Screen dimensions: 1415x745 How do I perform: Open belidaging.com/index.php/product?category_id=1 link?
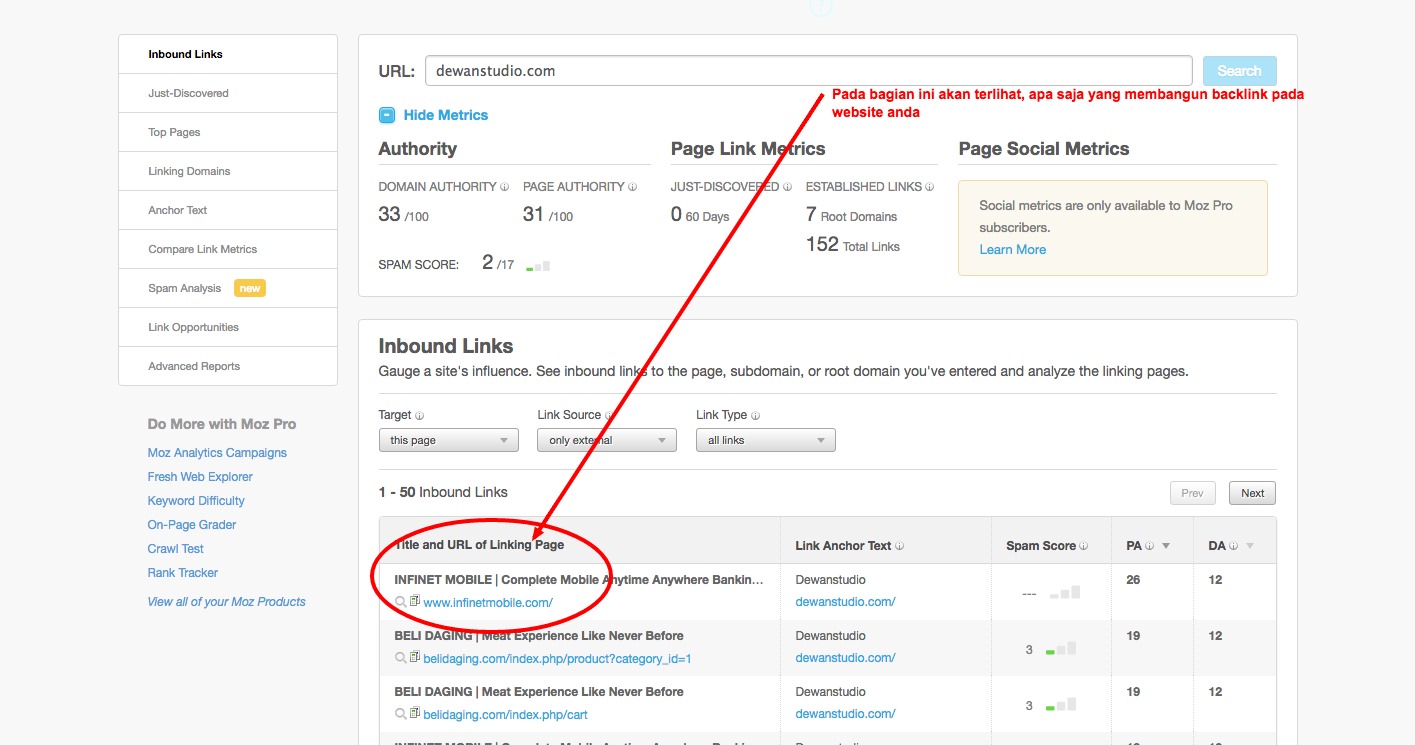tap(558, 659)
